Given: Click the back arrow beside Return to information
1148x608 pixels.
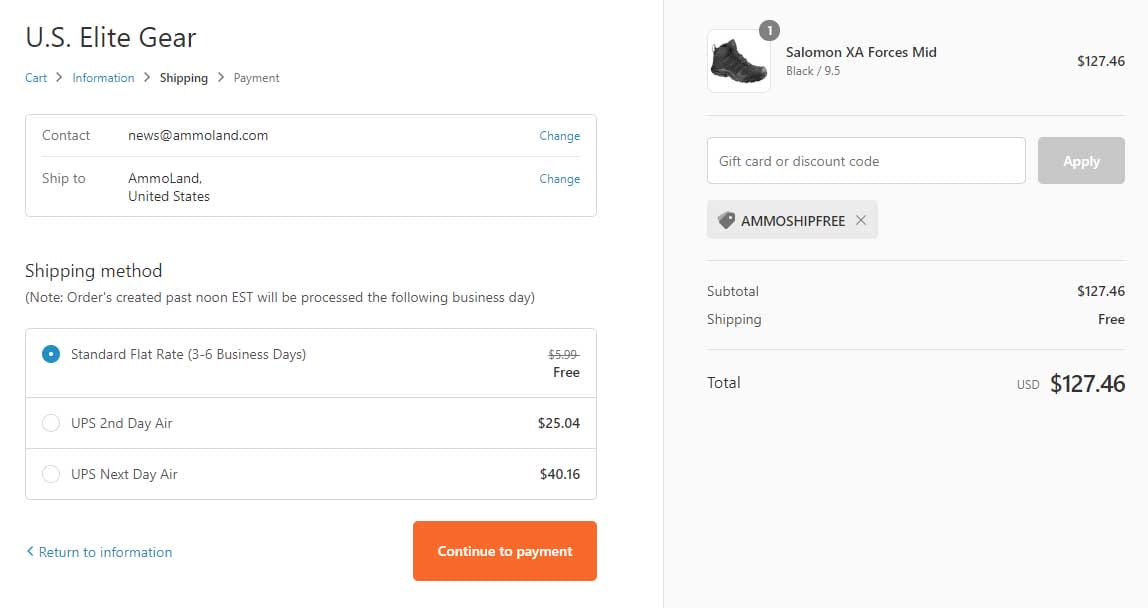Looking at the screenshot, I should coord(30,552).
